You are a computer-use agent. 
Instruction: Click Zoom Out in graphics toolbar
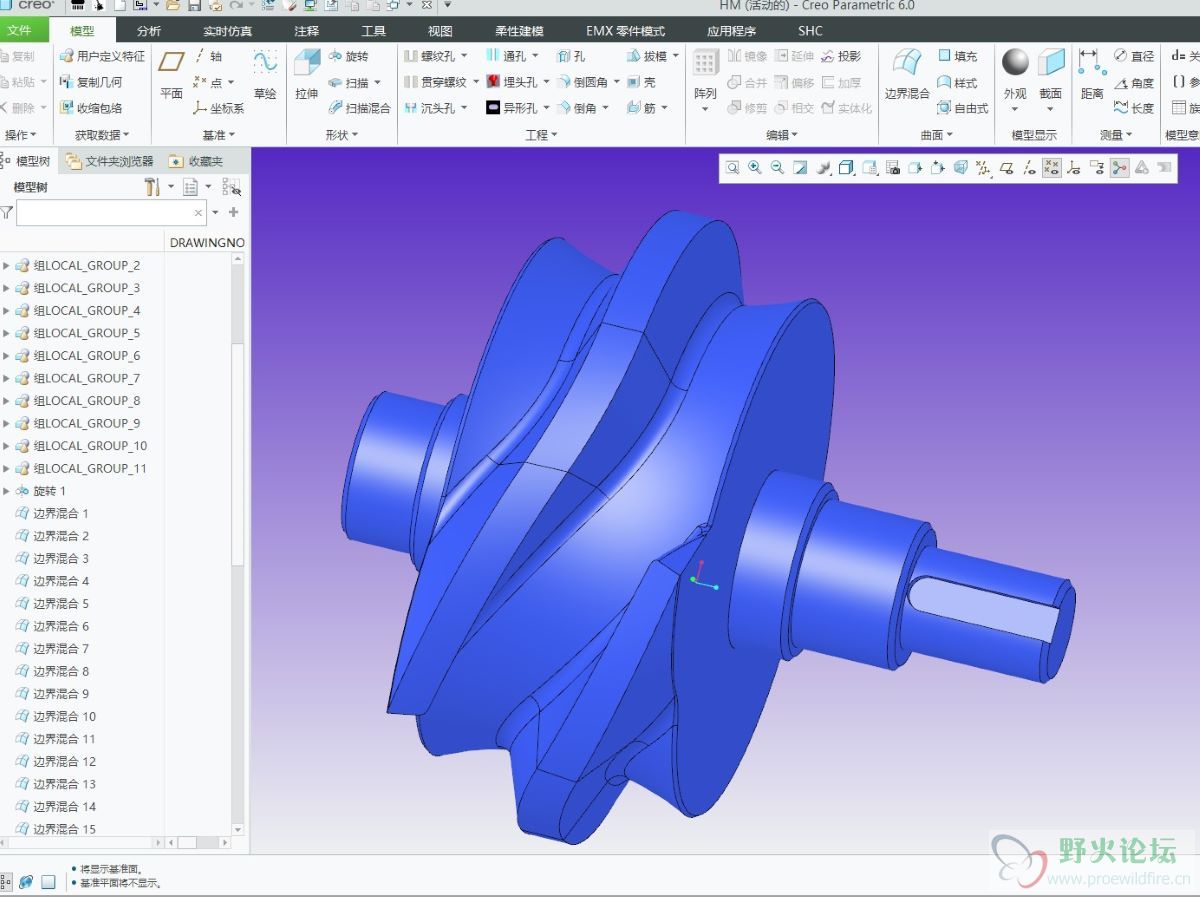click(778, 168)
